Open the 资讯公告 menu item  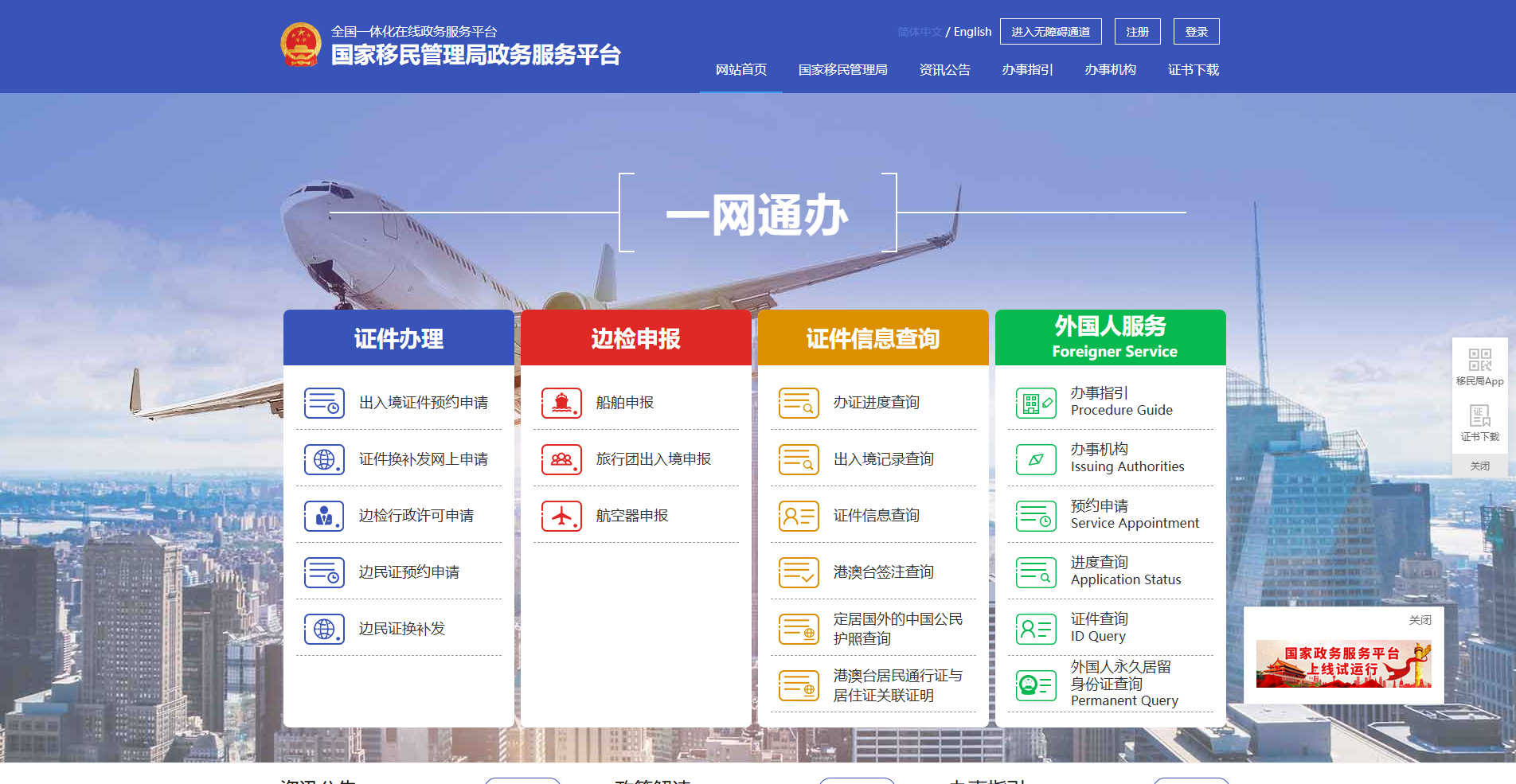pyautogui.click(x=944, y=70)
